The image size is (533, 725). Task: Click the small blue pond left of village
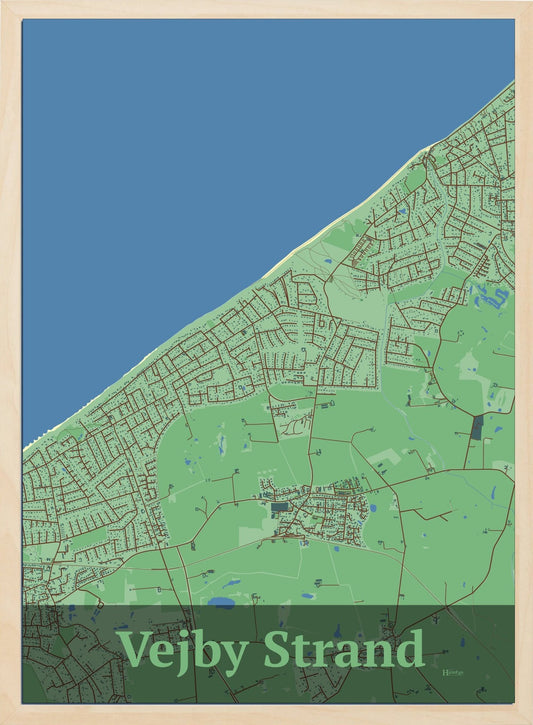(x=187, y=461)
